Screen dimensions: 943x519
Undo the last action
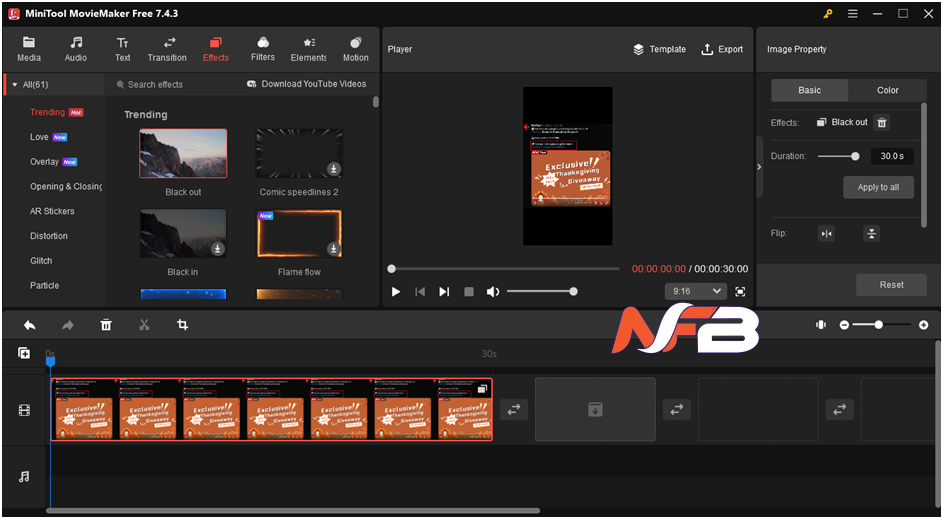(29, 325)
